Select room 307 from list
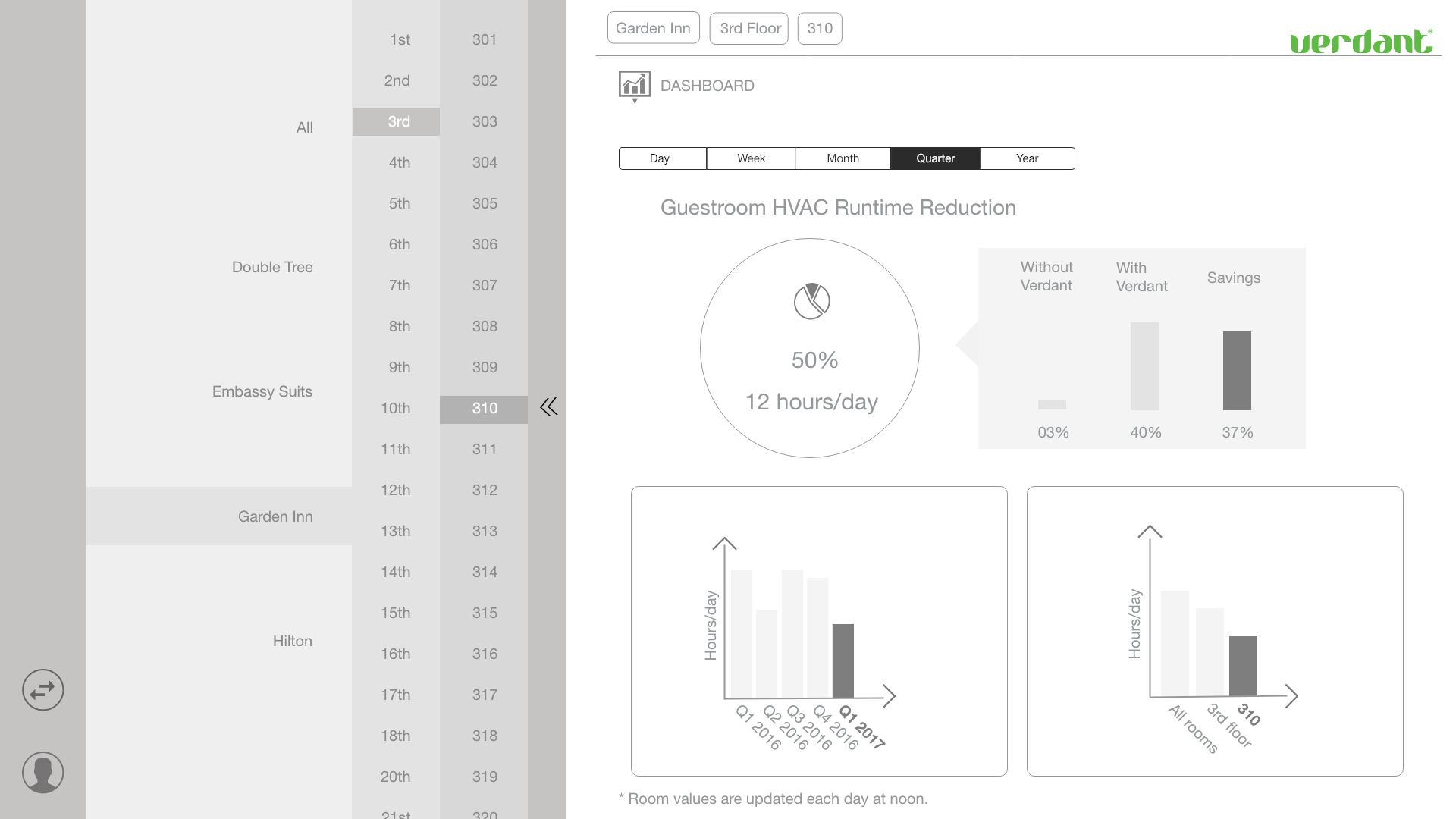The height and width of the screenshot is (819, 1456). pyautogui.click(x=485, y=285)
